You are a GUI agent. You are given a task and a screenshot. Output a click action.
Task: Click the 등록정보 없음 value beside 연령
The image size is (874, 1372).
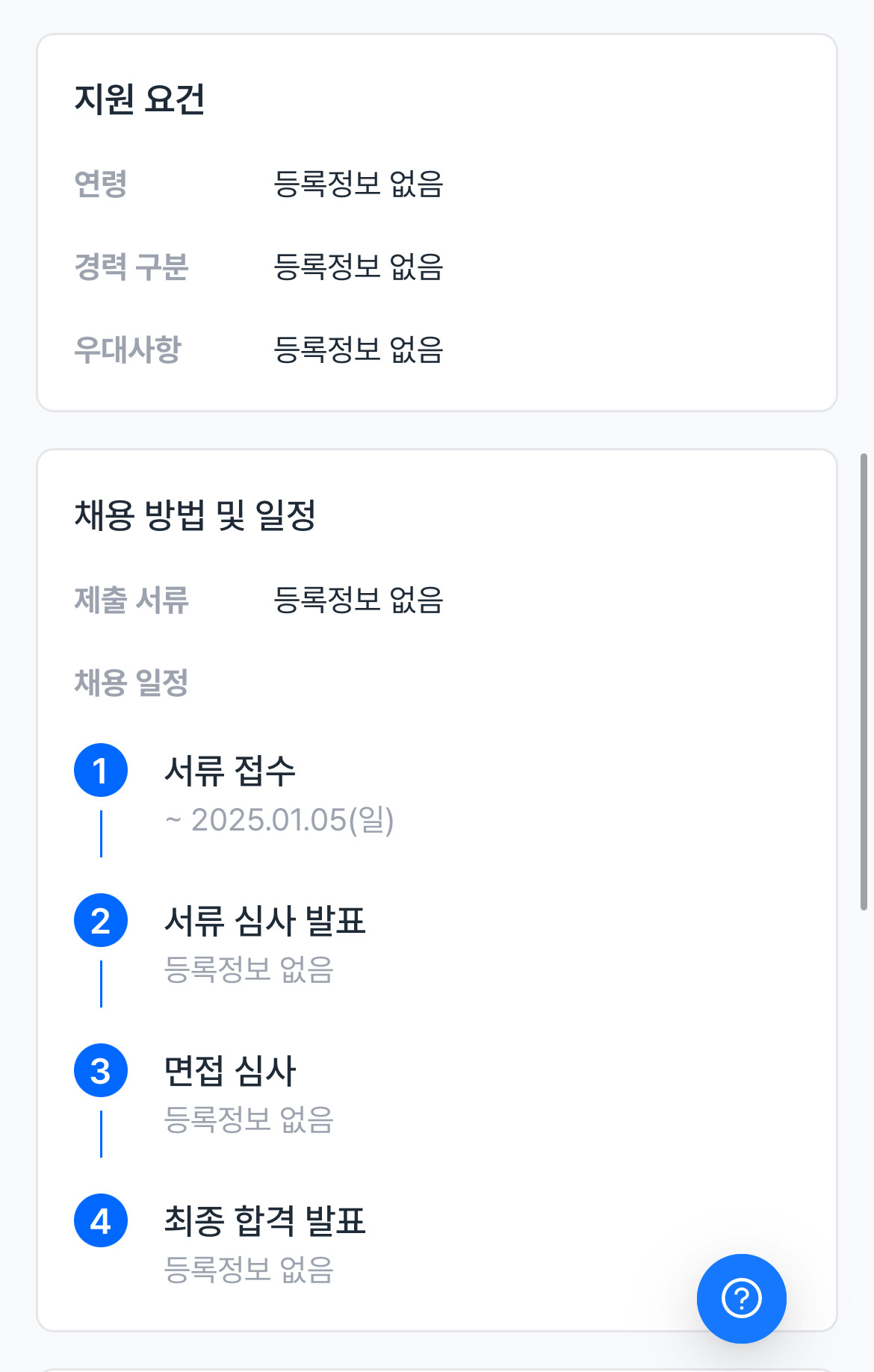pyautogui.click(x=359, y=184)
